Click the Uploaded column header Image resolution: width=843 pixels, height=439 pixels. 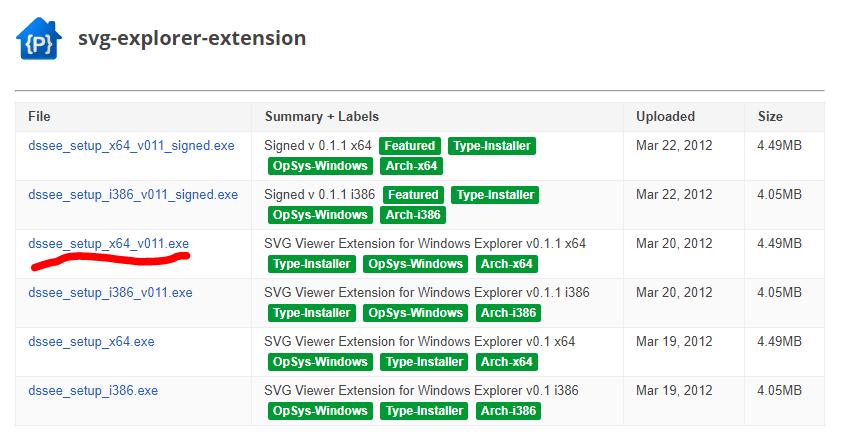pyautogui.click(x=665, y=117)
